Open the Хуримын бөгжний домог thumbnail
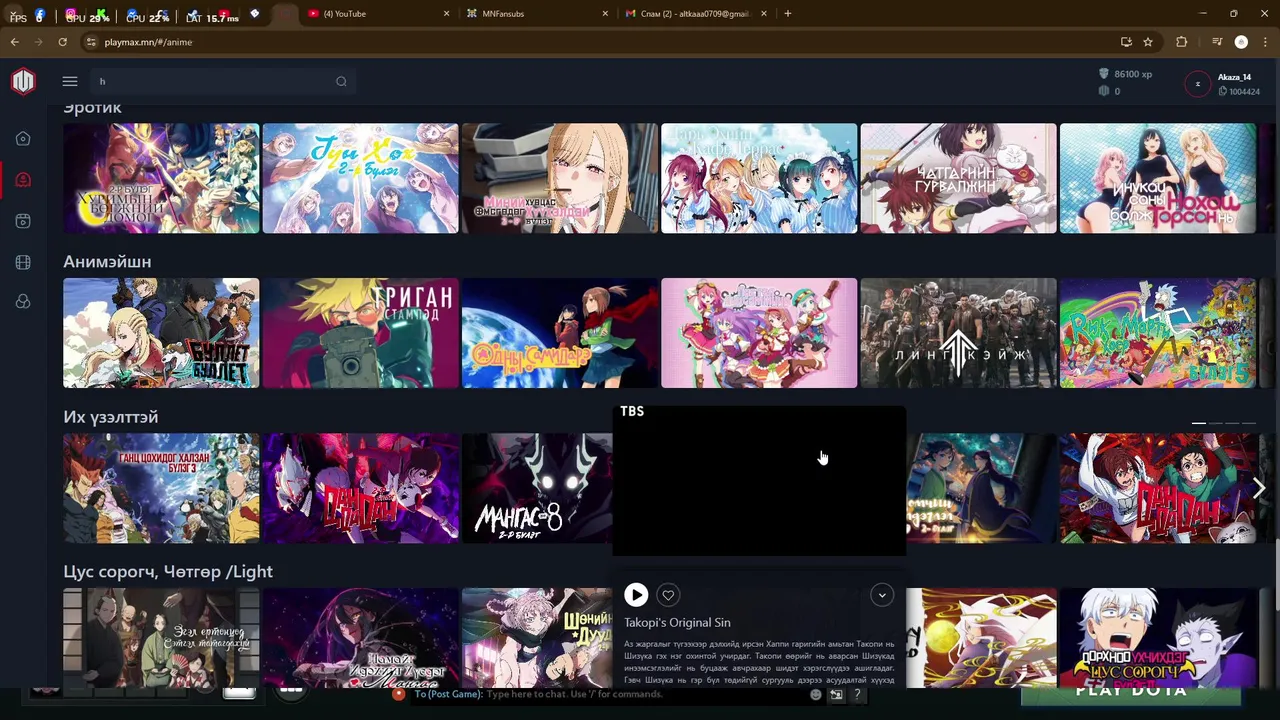 click(161, 178)
